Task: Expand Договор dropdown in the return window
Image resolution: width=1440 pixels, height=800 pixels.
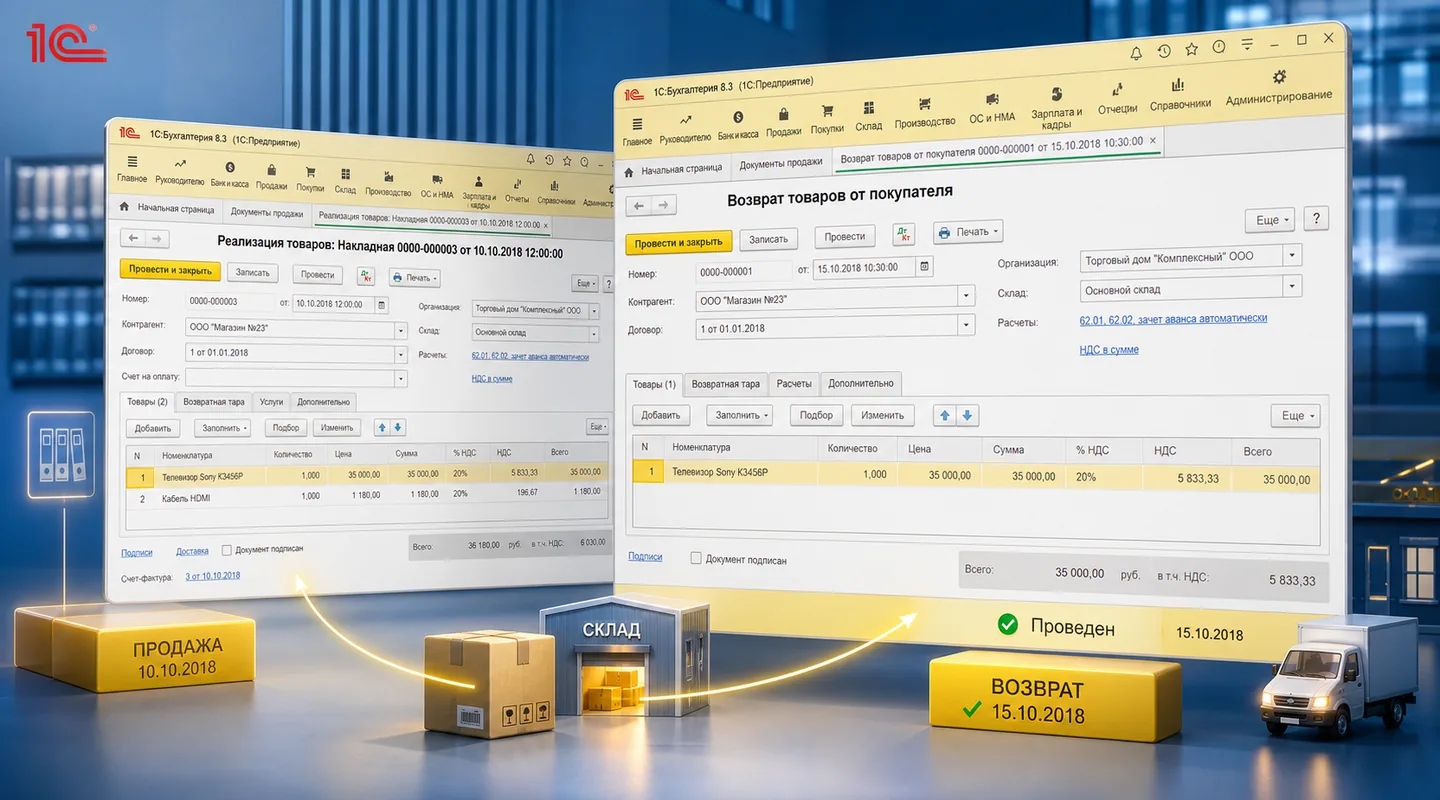Action: click(966, 325)
